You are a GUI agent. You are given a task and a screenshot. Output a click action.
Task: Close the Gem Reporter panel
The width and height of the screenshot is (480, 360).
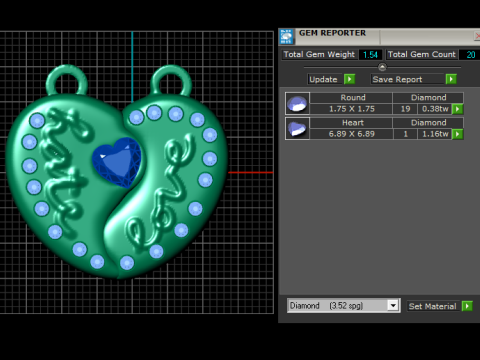[477, 36]
